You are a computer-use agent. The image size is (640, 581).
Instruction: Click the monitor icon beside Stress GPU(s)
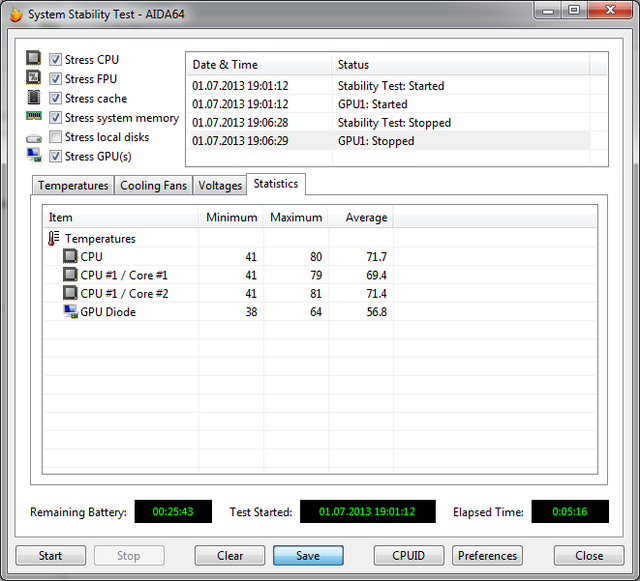pyautogui.click(x=34, y=156)
